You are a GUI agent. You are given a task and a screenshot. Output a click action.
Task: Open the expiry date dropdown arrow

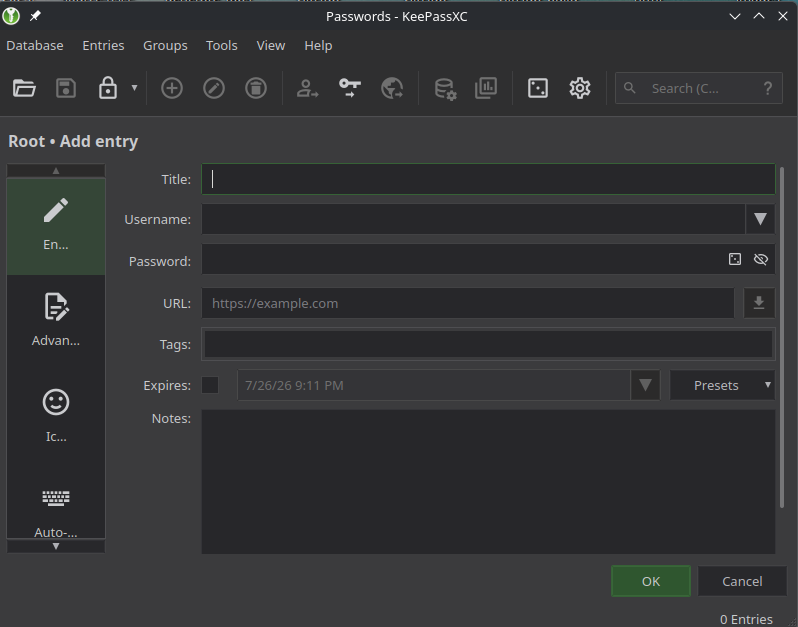pyautogui.click(x=645, y=385)
